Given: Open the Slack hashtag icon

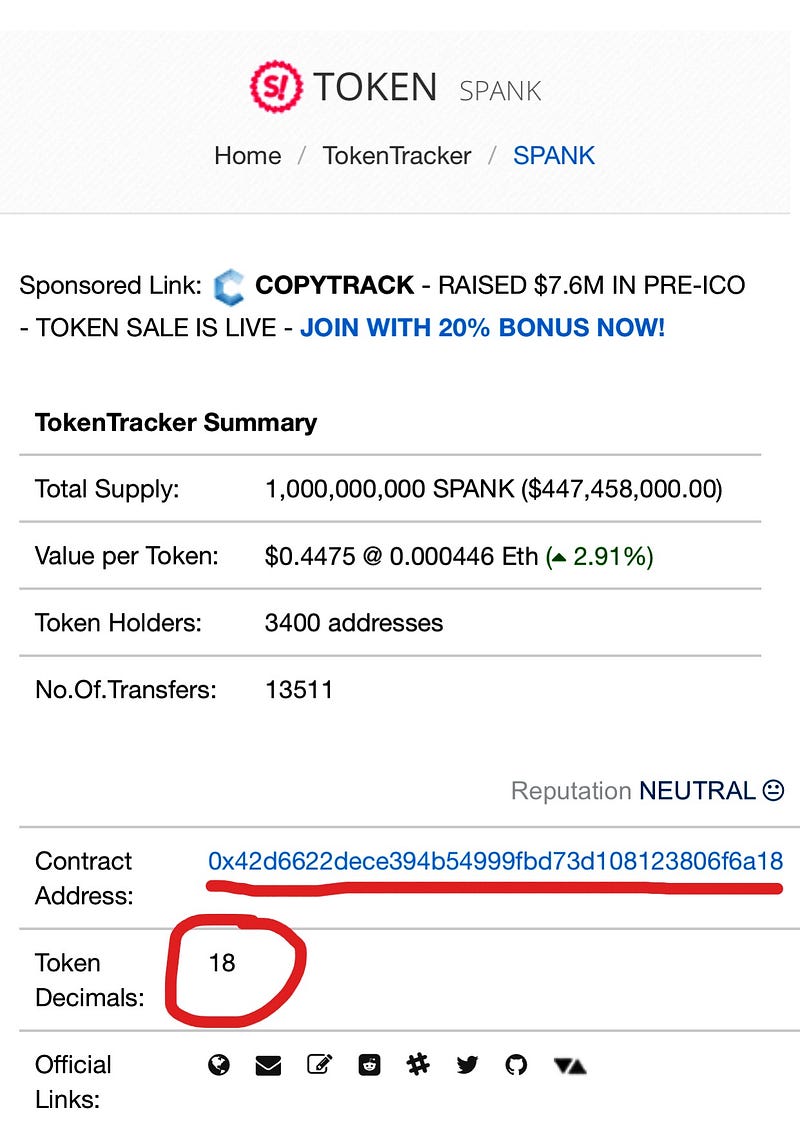Looking at the screenshot, I should click(418, 1064).
